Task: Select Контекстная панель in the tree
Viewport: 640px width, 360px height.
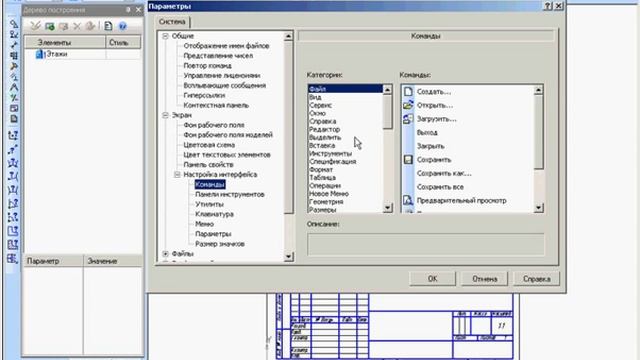Action: pyautogui.click(x=216, y=105)
